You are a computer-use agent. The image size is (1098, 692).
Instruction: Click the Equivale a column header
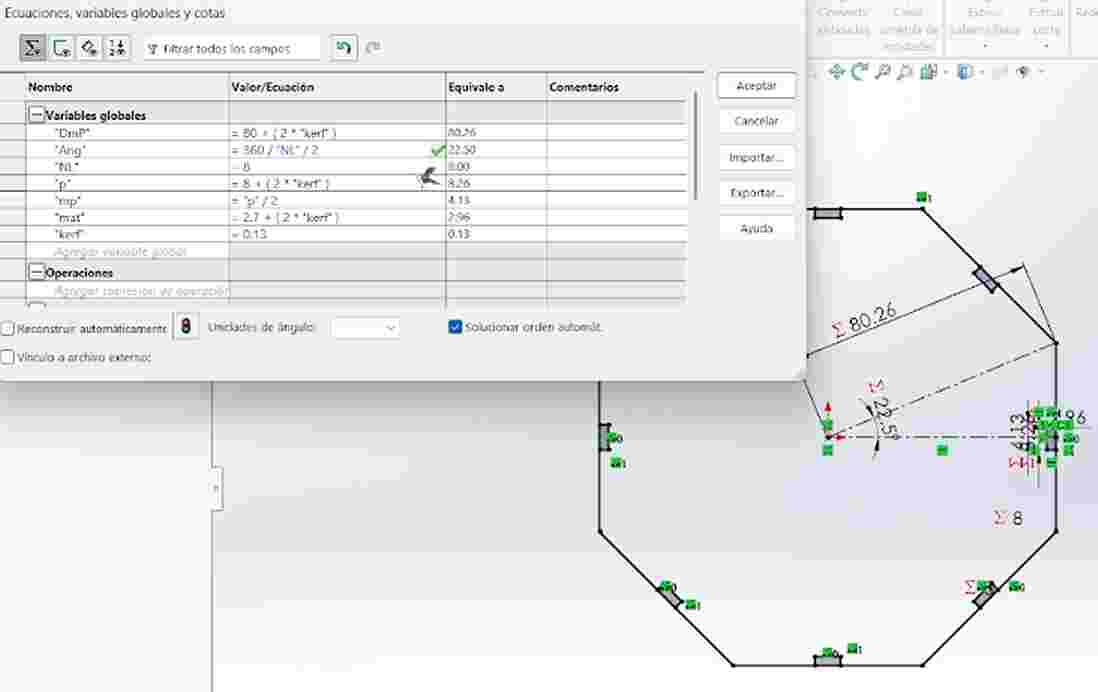coord(496,88)
